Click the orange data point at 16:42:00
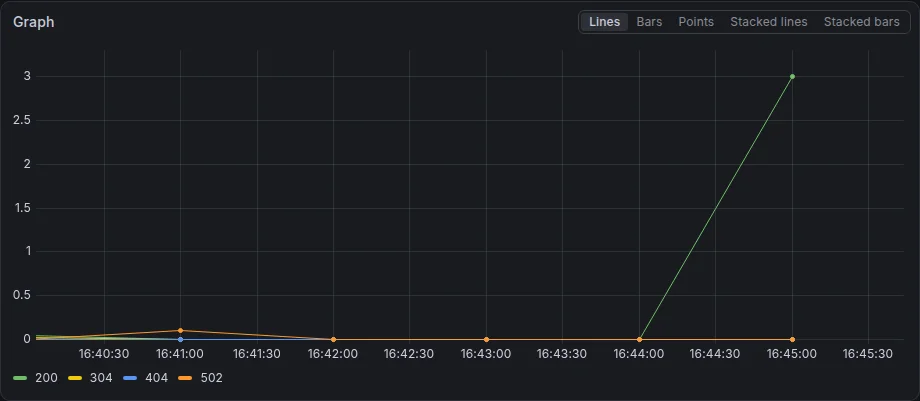920x401 pixels. click(333, 339)
